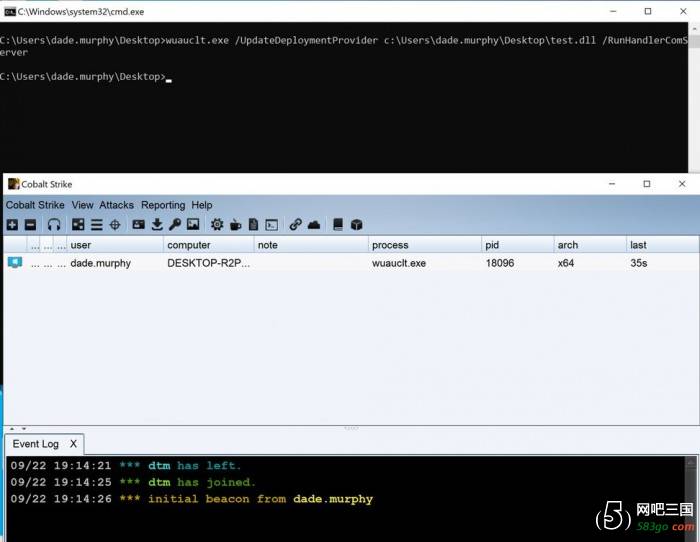Click the Cobalt Strike title bar logo

tap(14, 184)
